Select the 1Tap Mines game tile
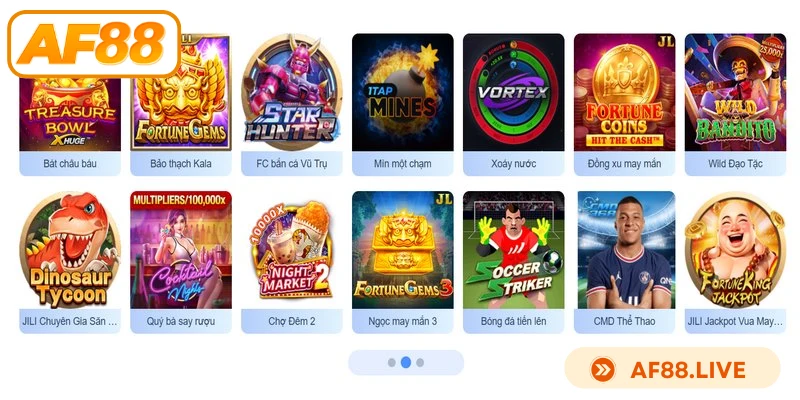Screen dimensions: 800x400 pos(403,92)
